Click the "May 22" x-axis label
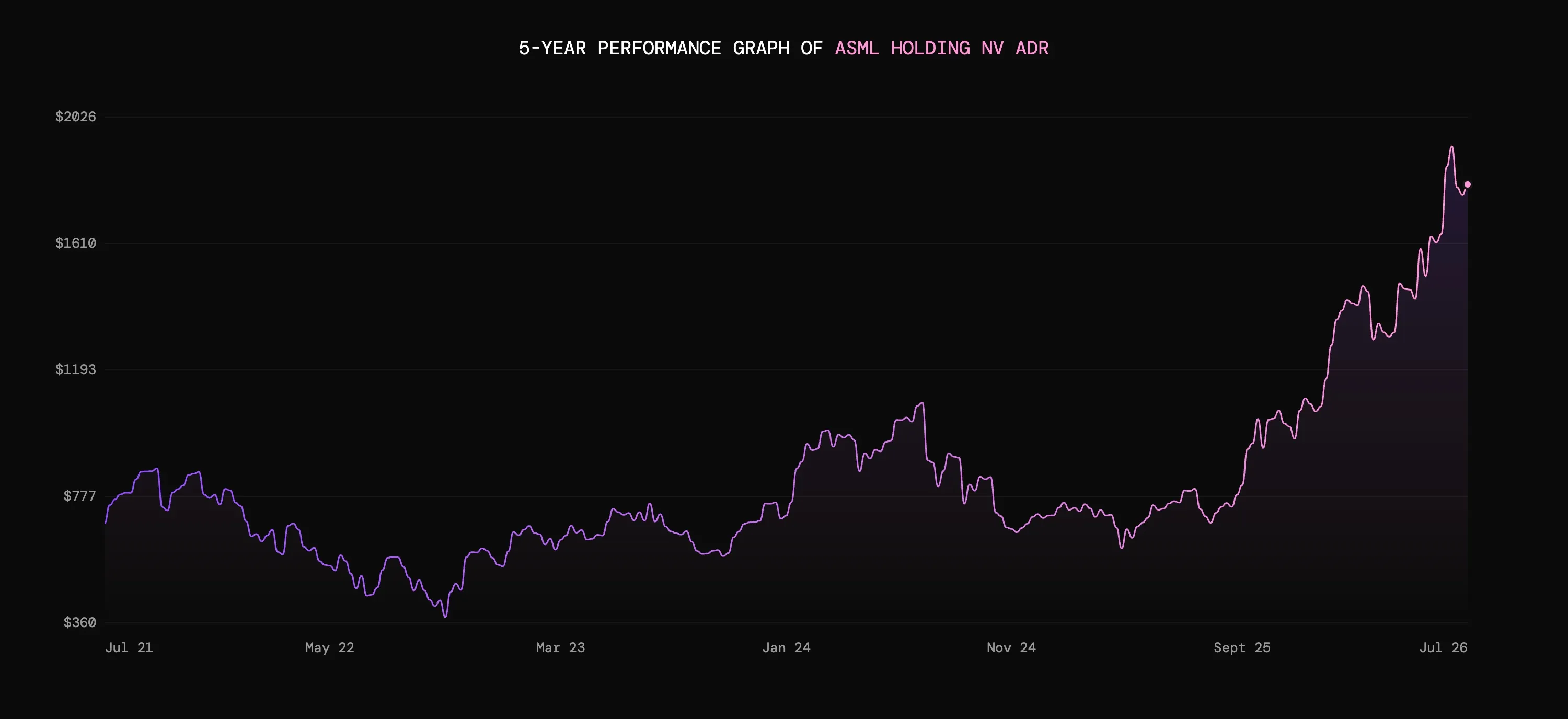This screenshot has width=1568, height=719. click(329, 647)
